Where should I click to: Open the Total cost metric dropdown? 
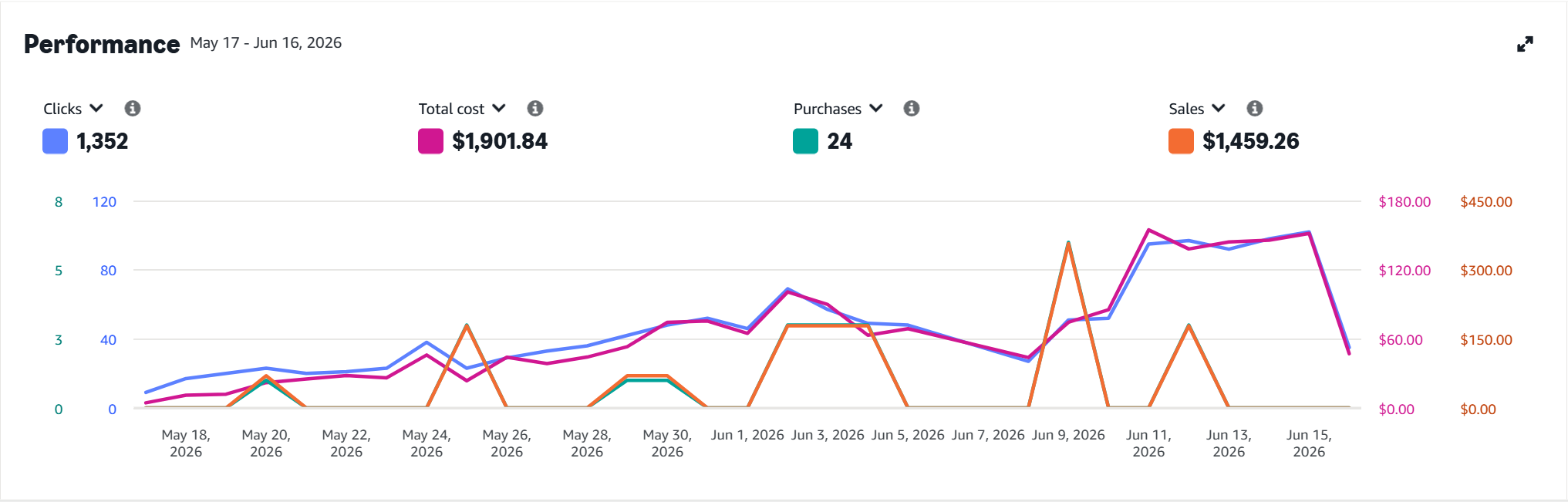coord(462,109)
